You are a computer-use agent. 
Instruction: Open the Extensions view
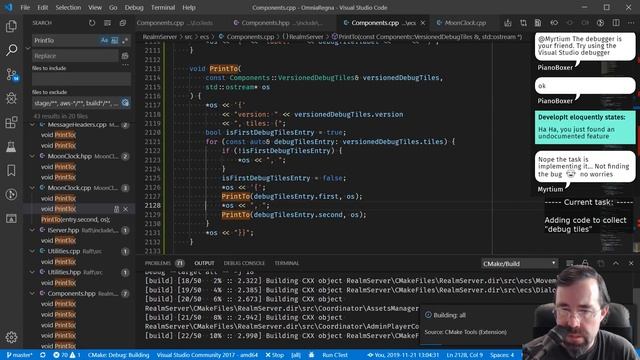(x=11, y=122)
